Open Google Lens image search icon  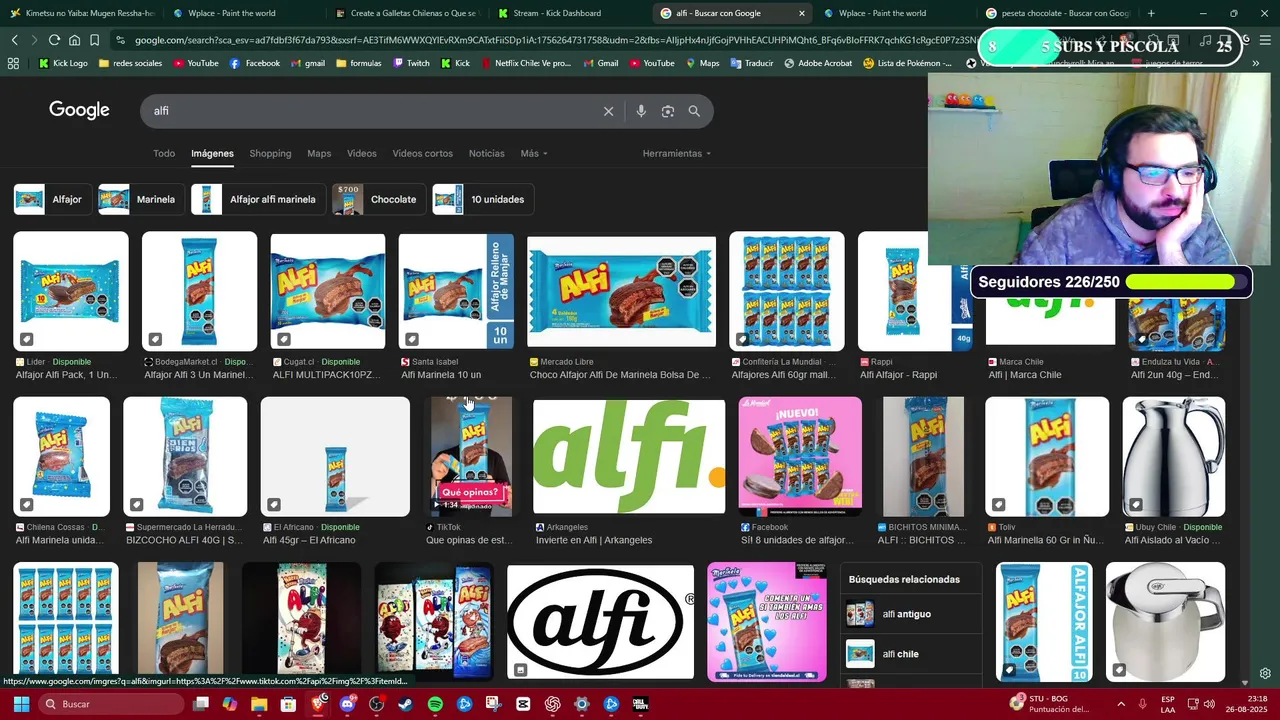pyautogui.click(x=668, y=111)
